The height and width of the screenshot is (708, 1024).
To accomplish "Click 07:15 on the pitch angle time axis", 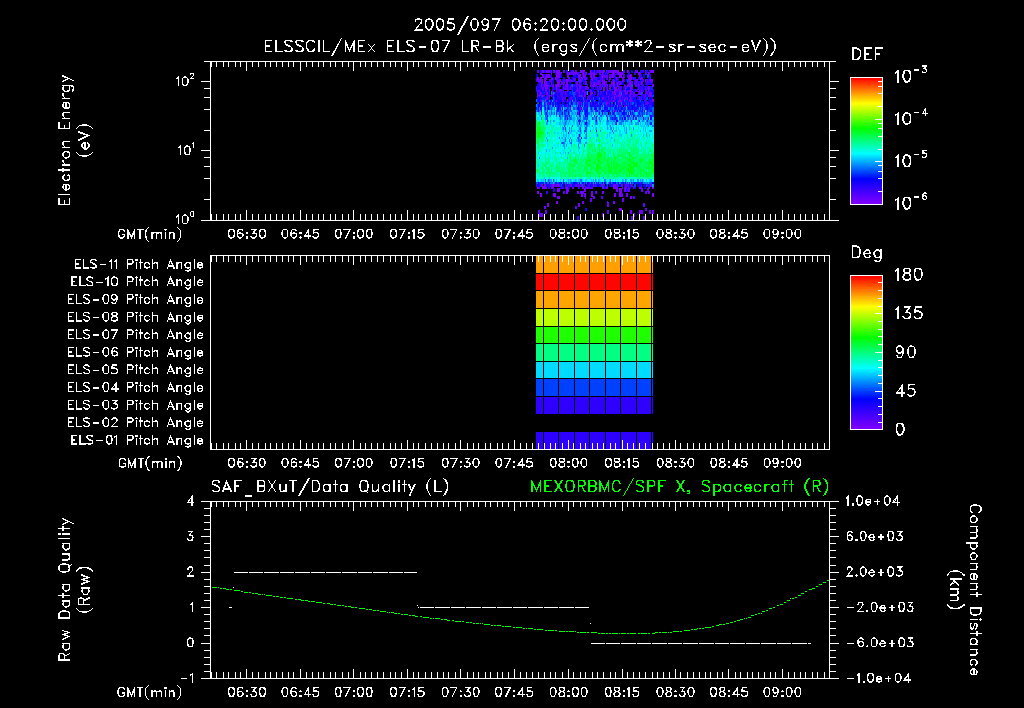I will point(407,463).
